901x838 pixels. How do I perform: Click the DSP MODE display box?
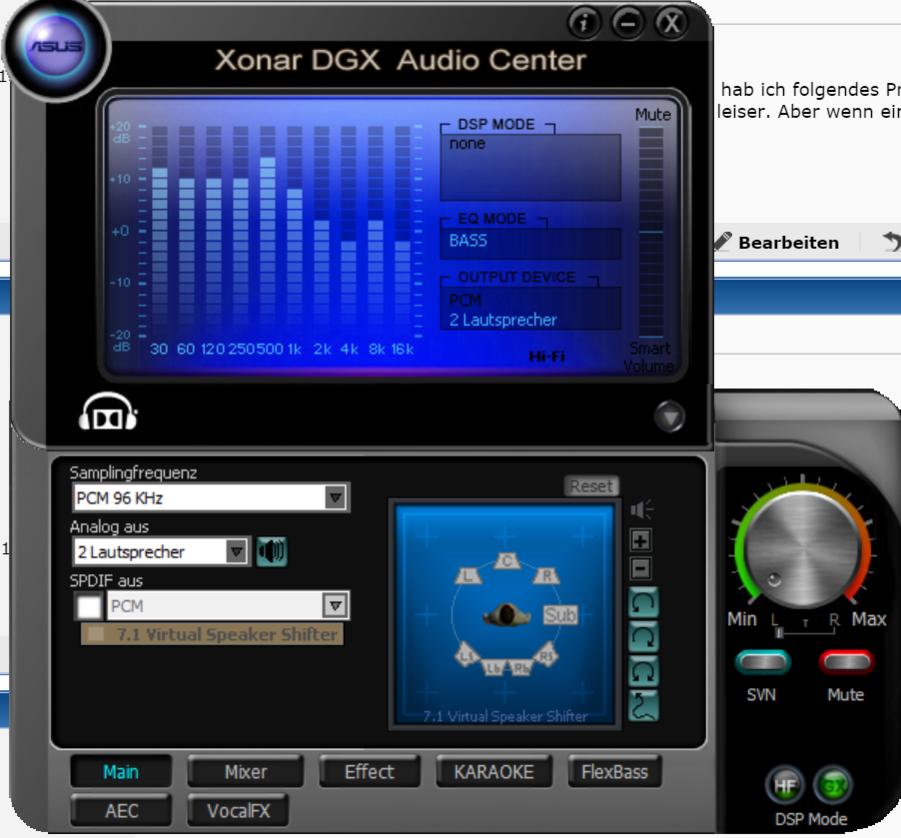click(x=530, y=167)
